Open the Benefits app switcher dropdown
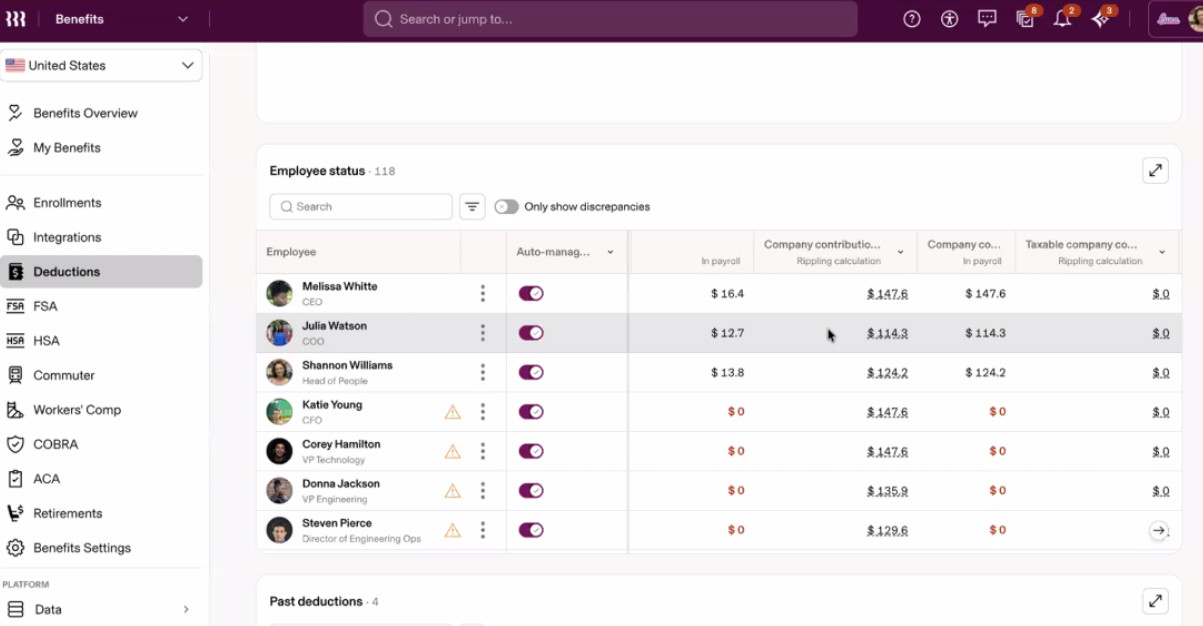1203x626 pixels. 121,19
